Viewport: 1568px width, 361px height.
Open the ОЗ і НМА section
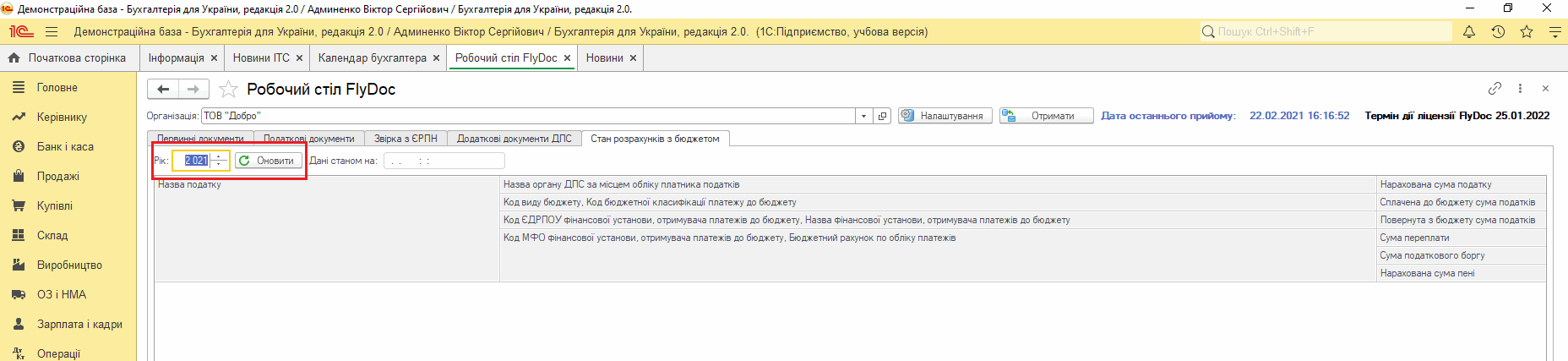coord(68,295)
